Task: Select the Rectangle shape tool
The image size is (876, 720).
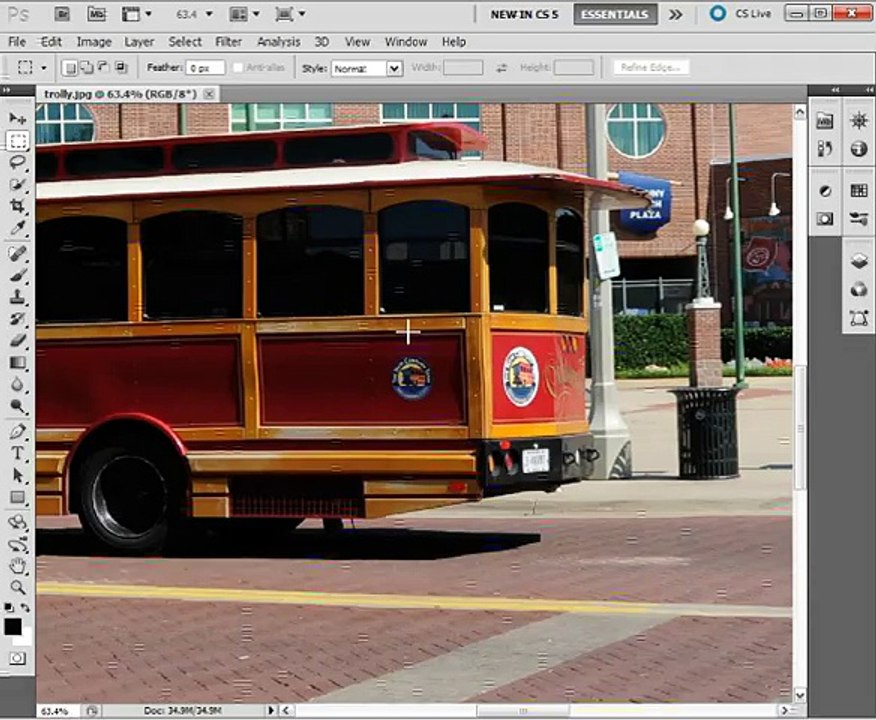Action: tap(17, 497)
